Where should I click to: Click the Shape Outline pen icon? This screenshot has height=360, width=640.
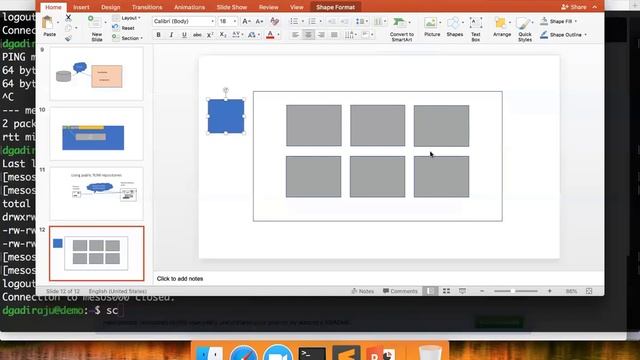[x=544, y=35]
